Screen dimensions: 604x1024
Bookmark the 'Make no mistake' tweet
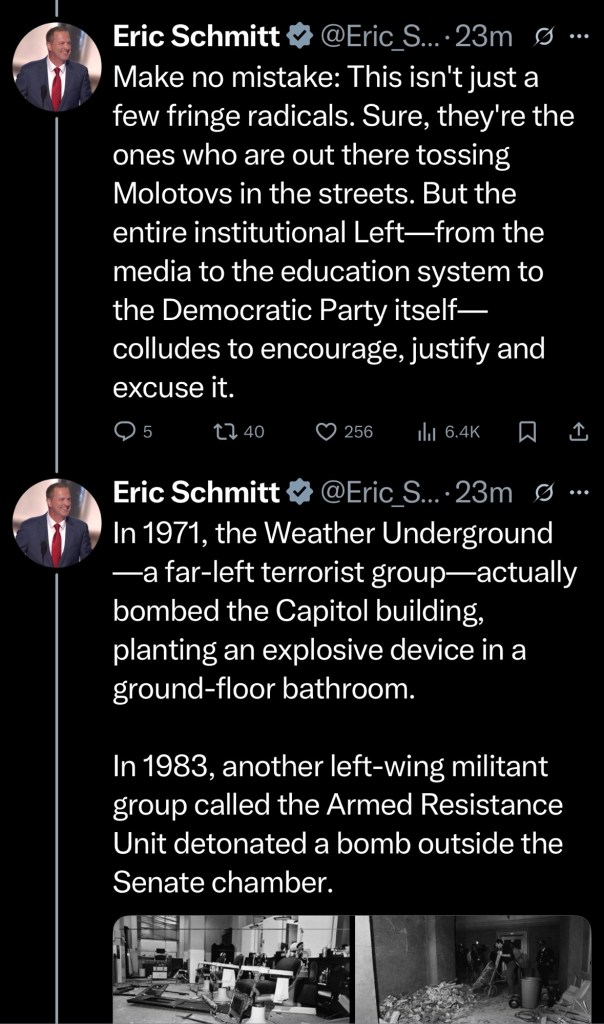[528, 432]
